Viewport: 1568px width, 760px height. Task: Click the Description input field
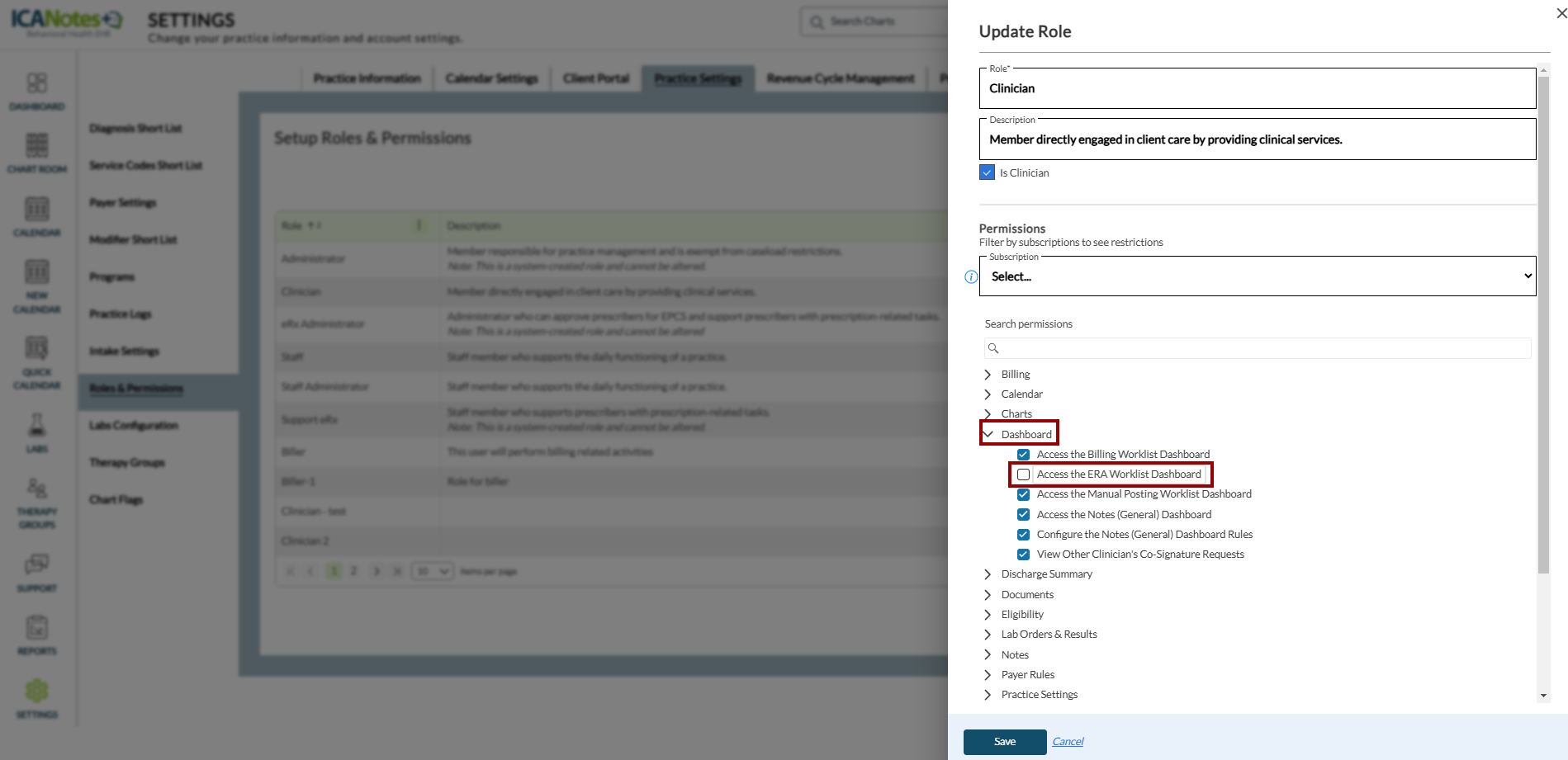click(1258, 139)
